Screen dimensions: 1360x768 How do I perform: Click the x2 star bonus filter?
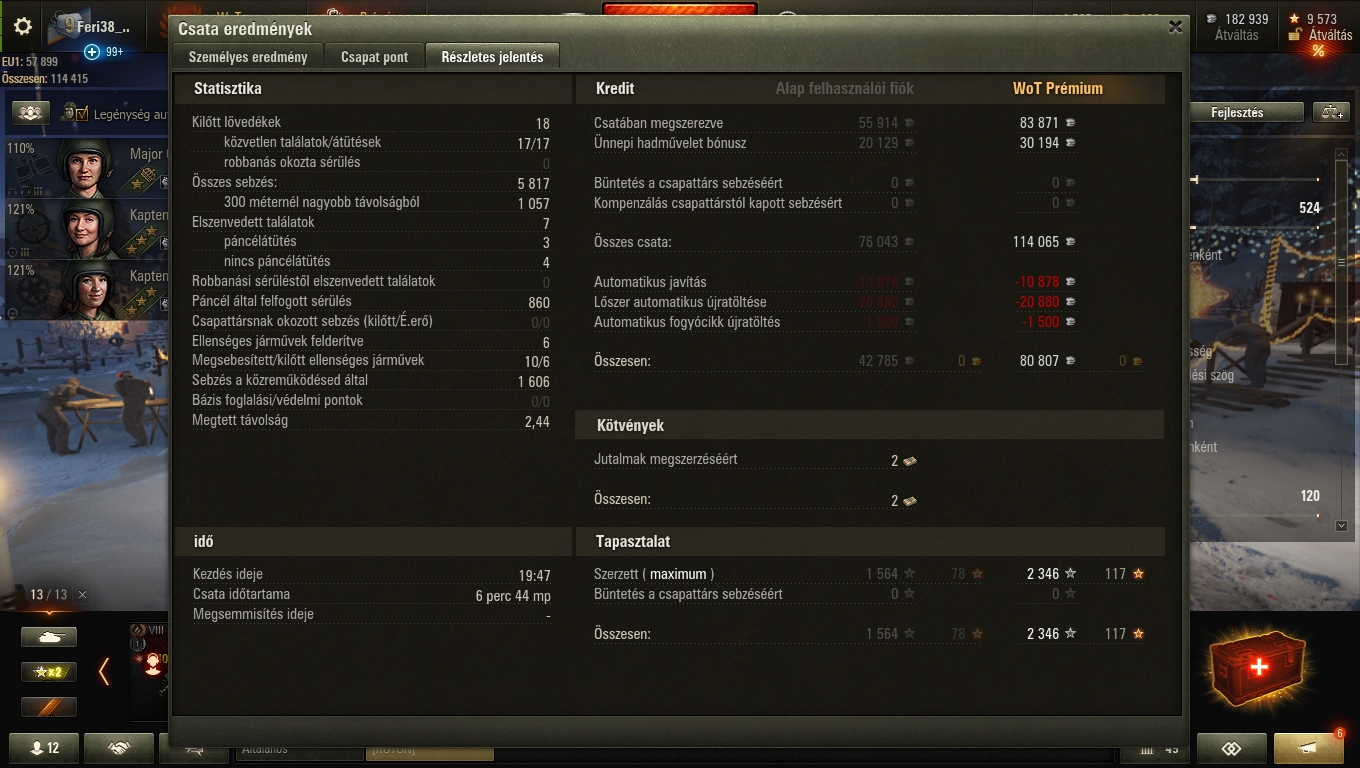click(49, 672)
